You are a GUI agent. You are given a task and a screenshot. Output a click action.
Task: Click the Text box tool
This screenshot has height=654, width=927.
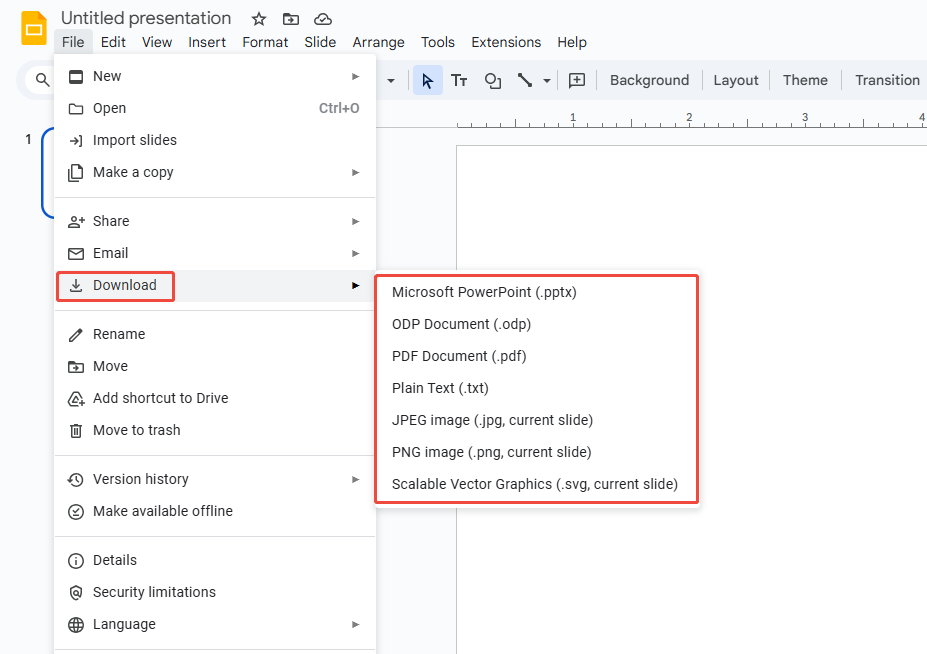(x=459, y=80)
